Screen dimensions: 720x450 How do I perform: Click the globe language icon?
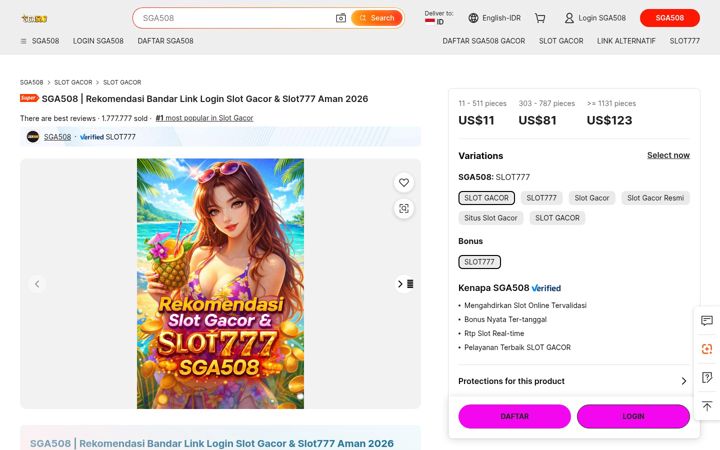tap(473, 18)
